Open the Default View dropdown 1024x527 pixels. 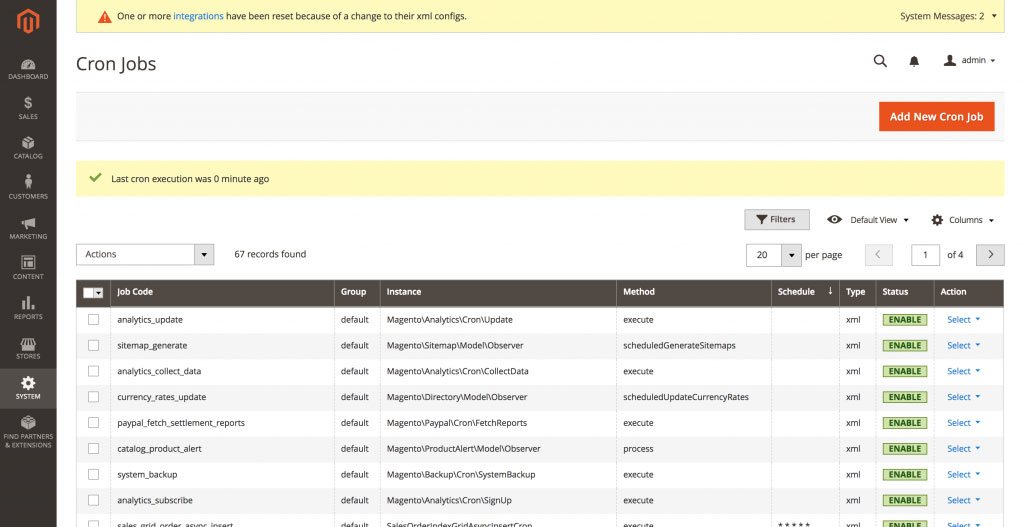pyautogui.click(x=868, y=220)
